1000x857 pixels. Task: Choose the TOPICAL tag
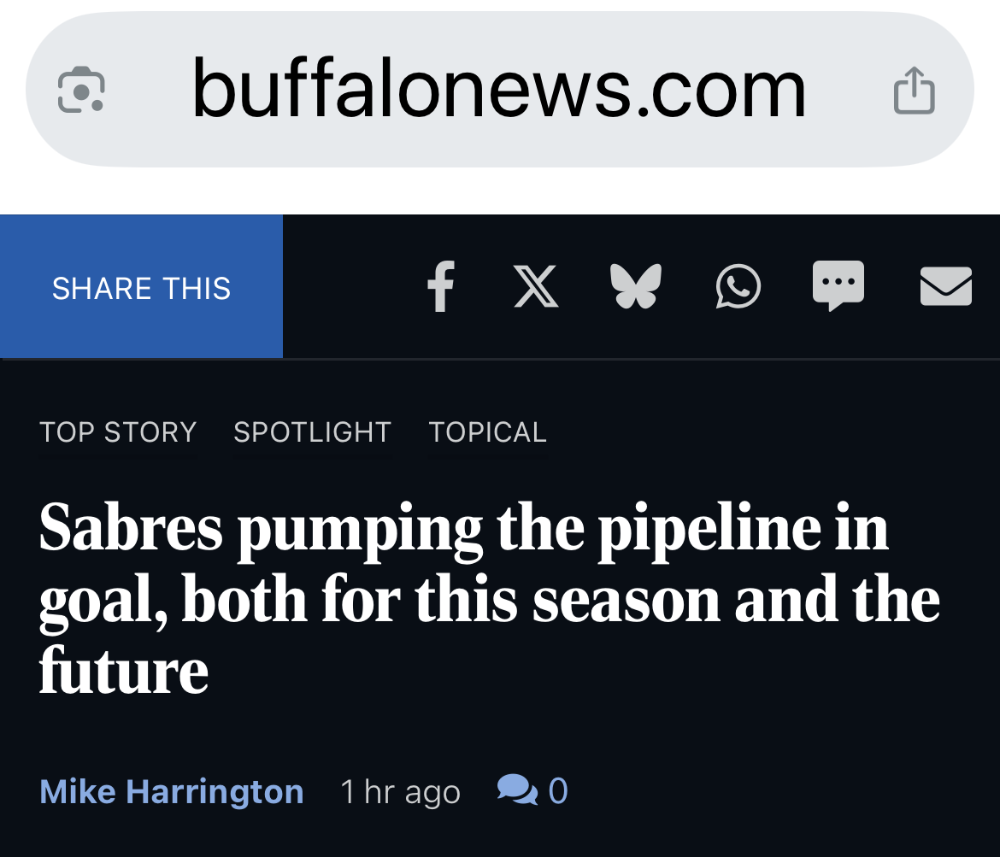[487, 432]
